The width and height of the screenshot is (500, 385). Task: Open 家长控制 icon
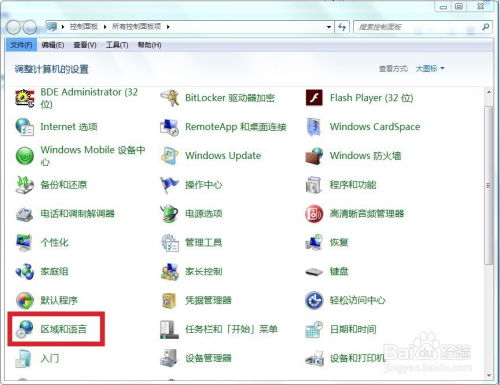(x=169, y=271)
